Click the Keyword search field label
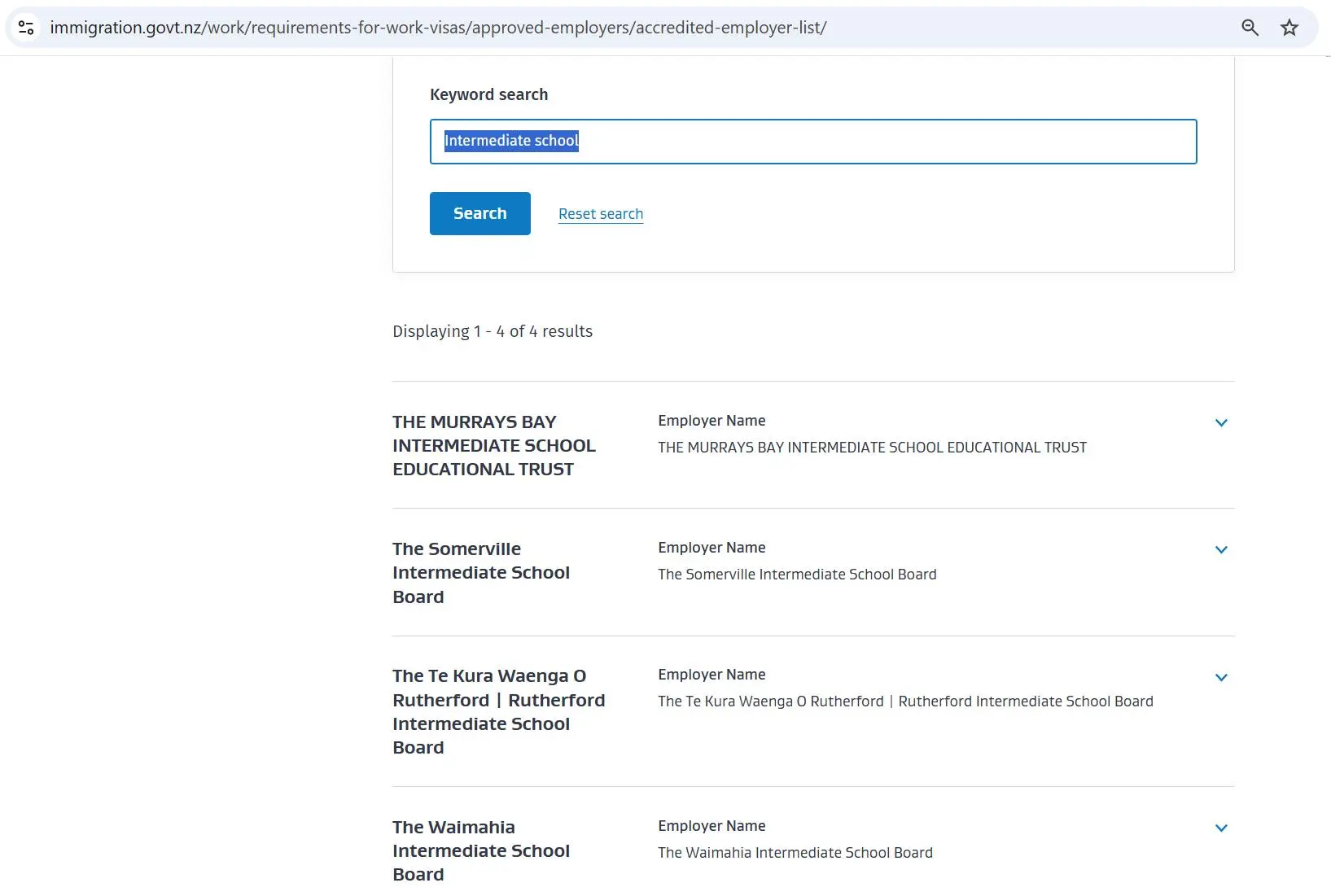 (488, 94)
